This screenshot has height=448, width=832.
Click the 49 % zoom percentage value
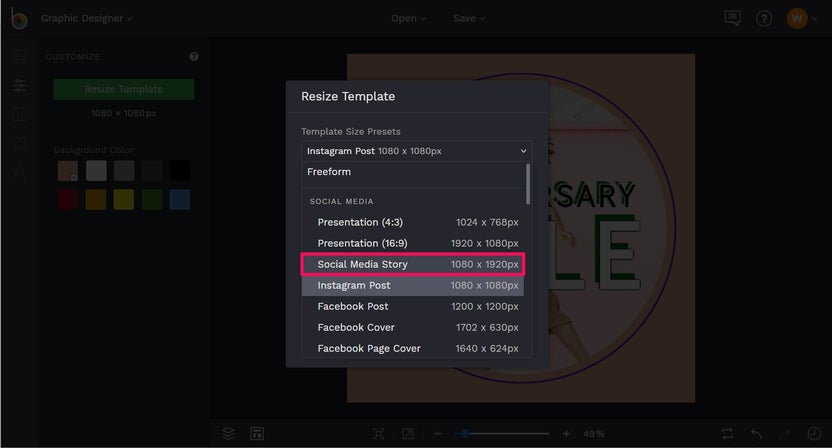593,434
